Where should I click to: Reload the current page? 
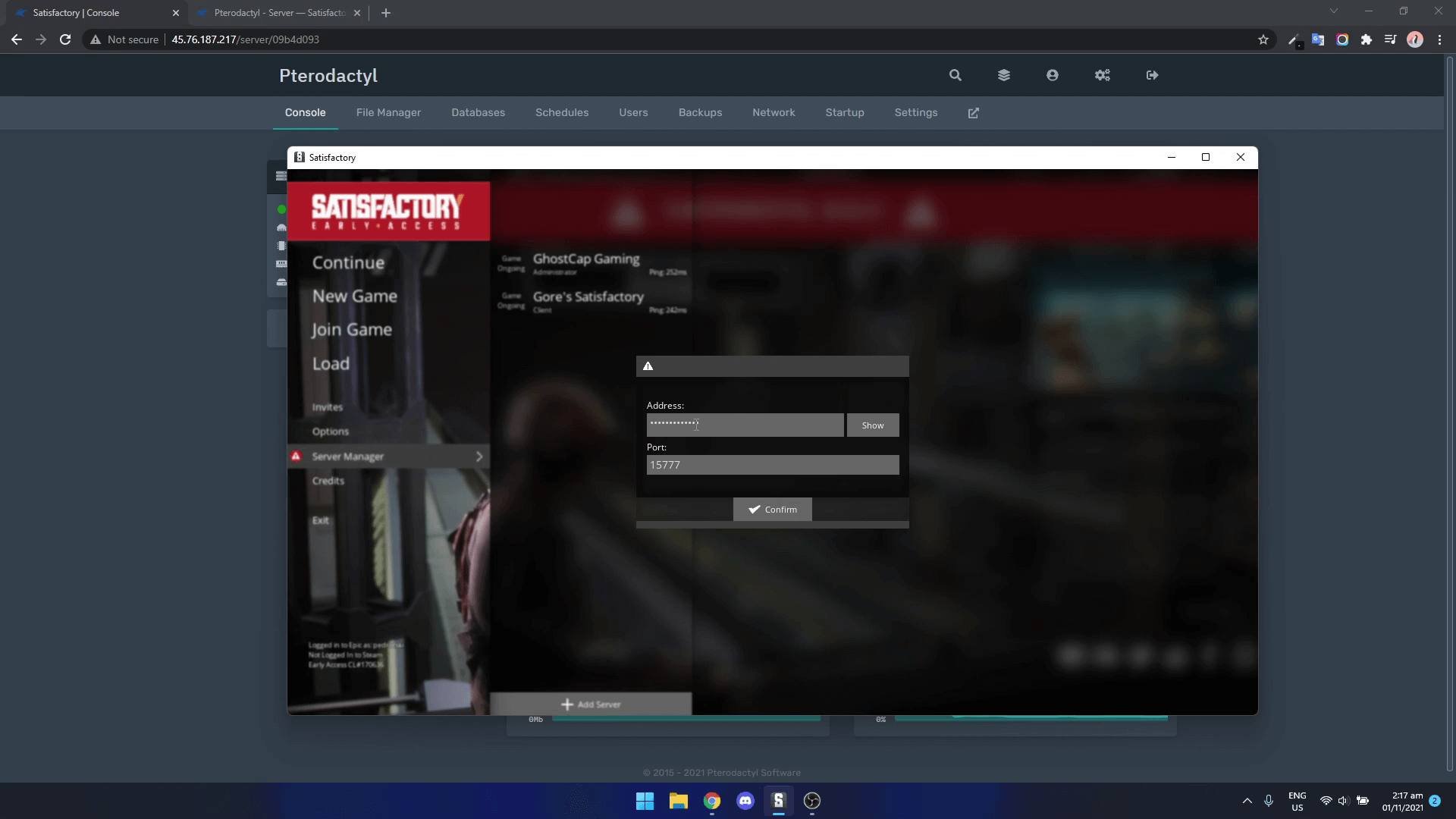coord(65,39)
